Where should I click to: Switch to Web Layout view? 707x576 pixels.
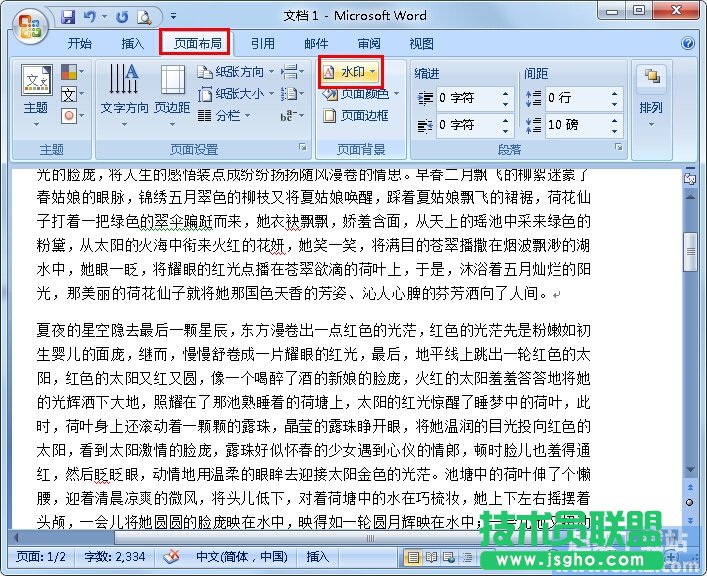point(449,558)
